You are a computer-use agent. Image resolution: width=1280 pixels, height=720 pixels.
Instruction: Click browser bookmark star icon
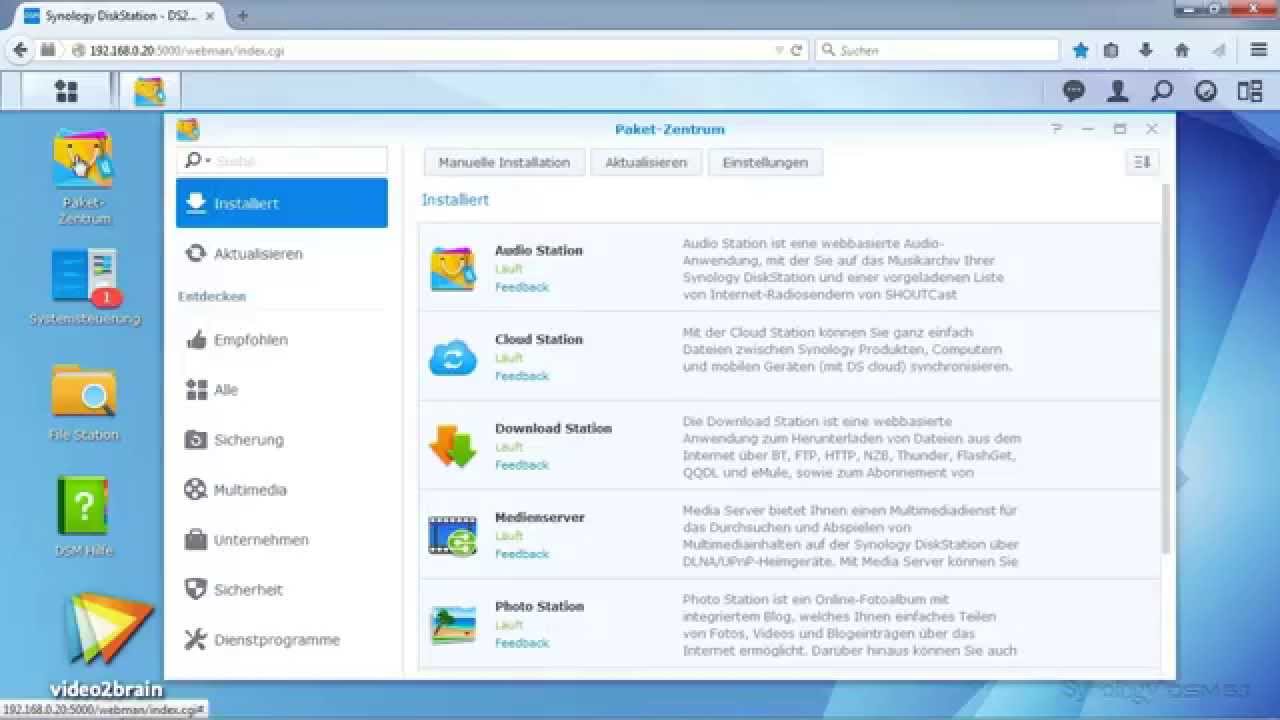pos(1081,50)
